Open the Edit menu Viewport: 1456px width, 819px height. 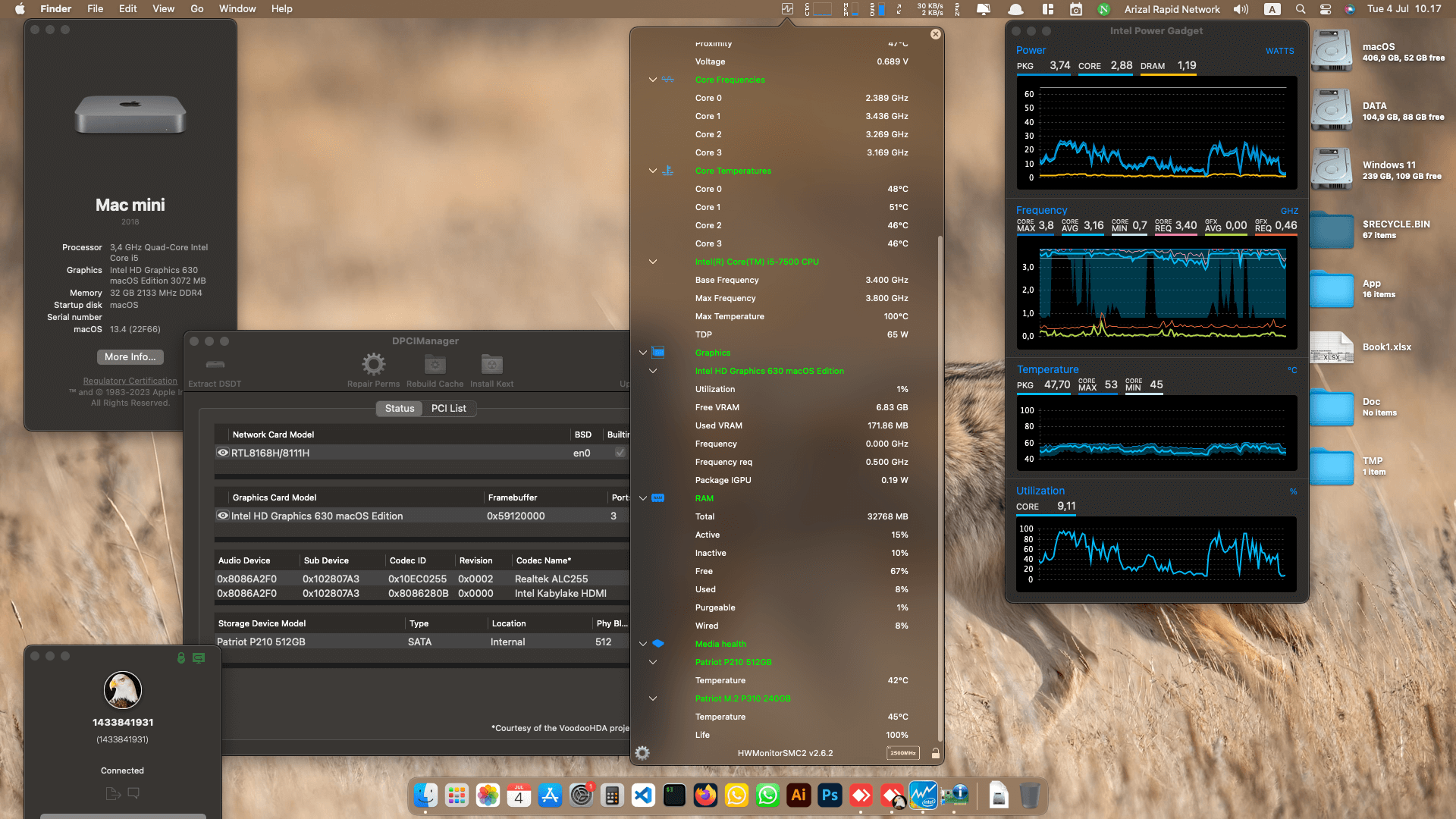[x=127, y=9]
